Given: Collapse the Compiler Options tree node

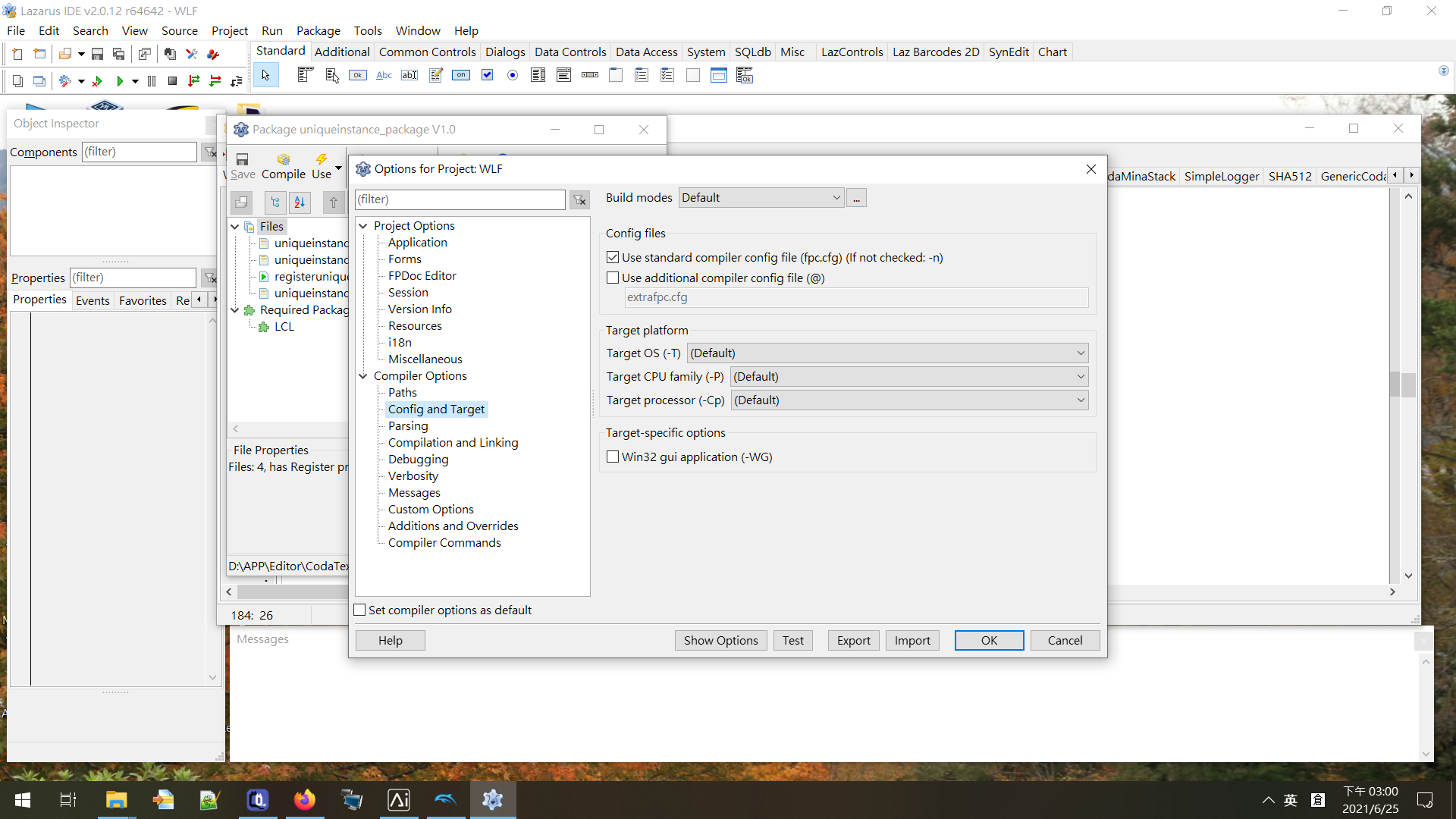Looking at the screenshot, I should 363,375.
